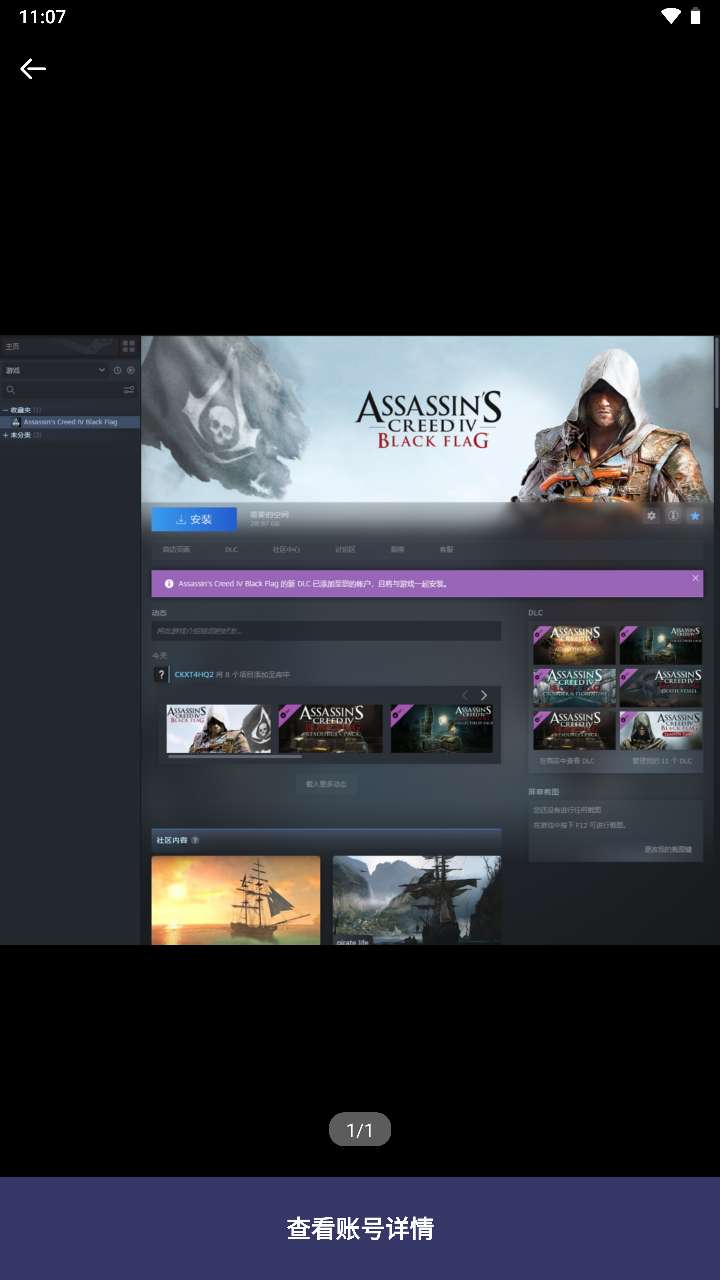Image resolution: width=720 pixels, height=1280 pixels.
Task: Click the blue 安装 install button
Action: (194, 519)
